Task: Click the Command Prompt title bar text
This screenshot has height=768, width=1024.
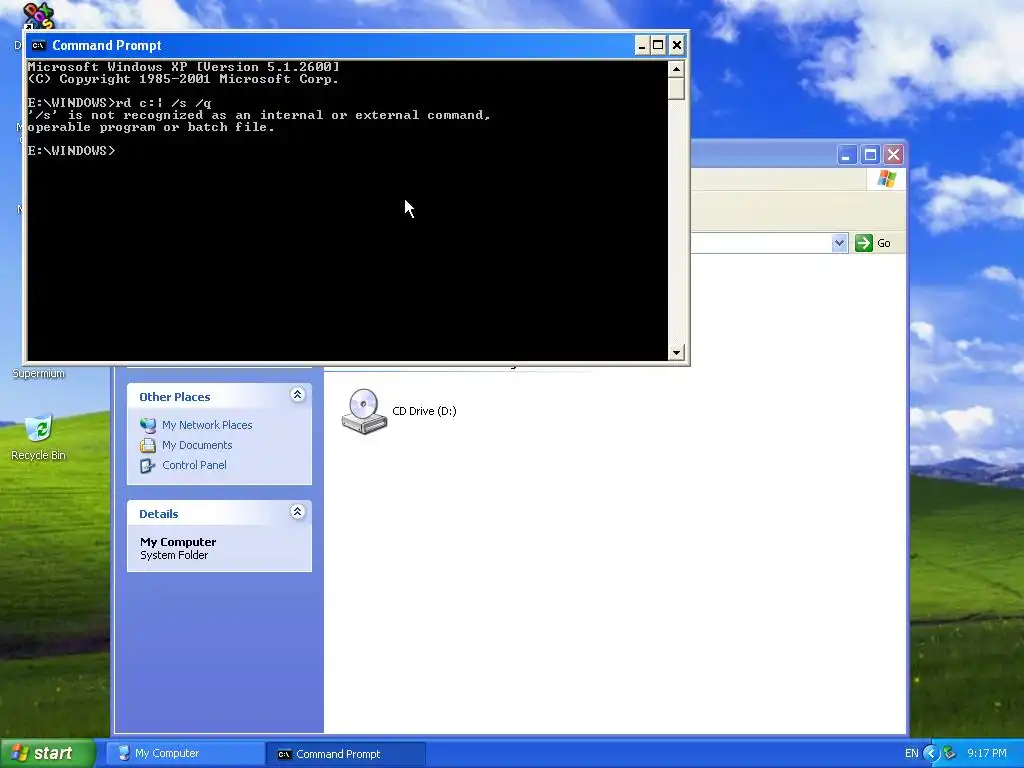Action: pyautogui.click(x=106, y=45)
